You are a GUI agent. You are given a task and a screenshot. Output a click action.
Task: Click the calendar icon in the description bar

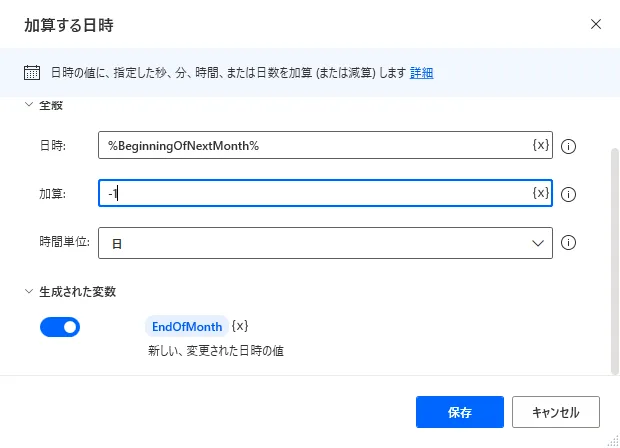coord(32,73)
